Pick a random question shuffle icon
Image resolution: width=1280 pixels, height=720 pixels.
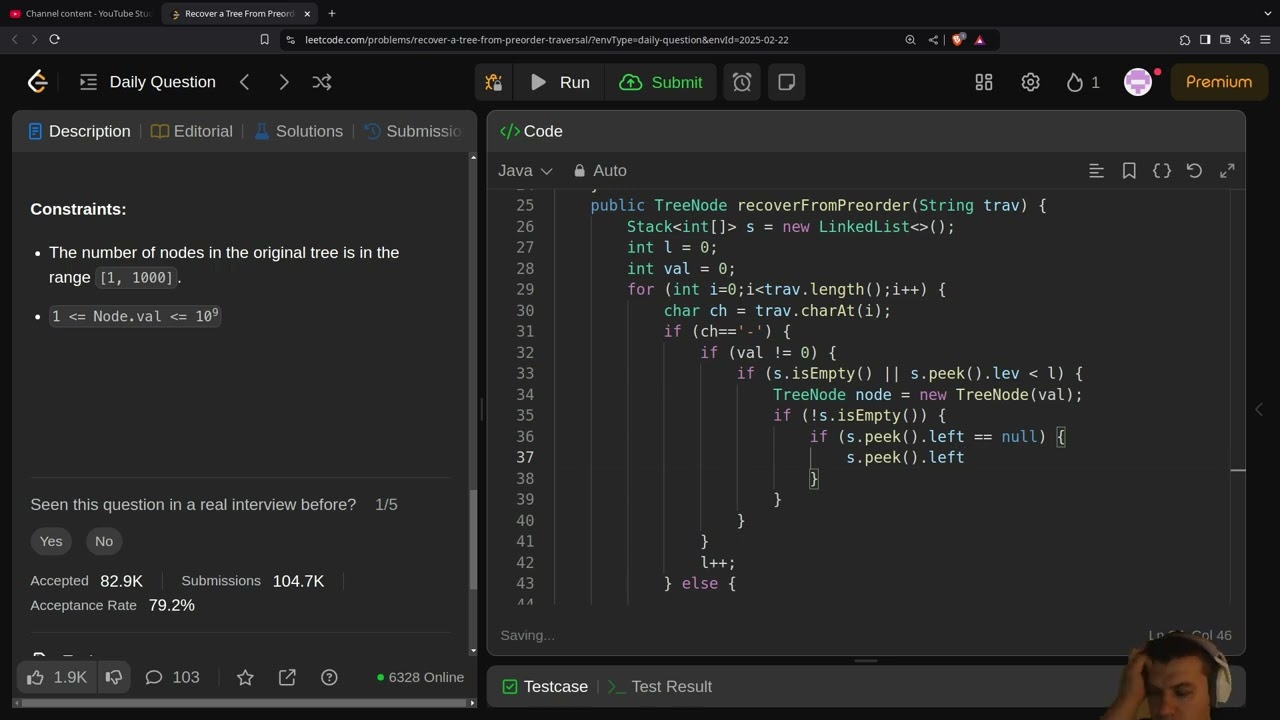322,82
